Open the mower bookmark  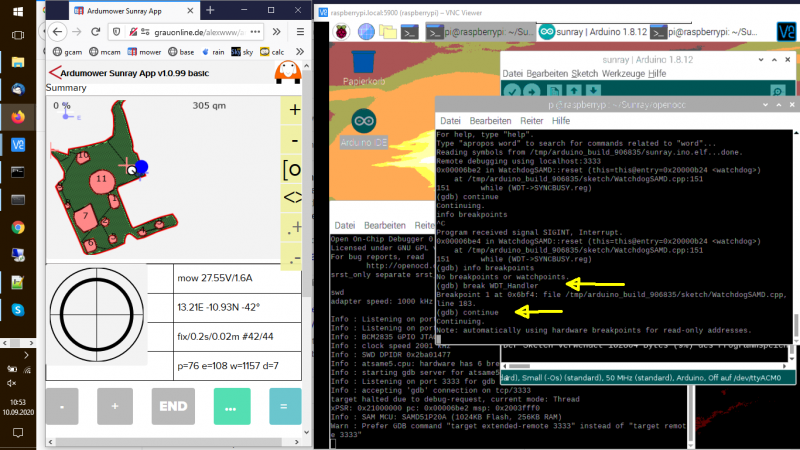click(144, 52)
